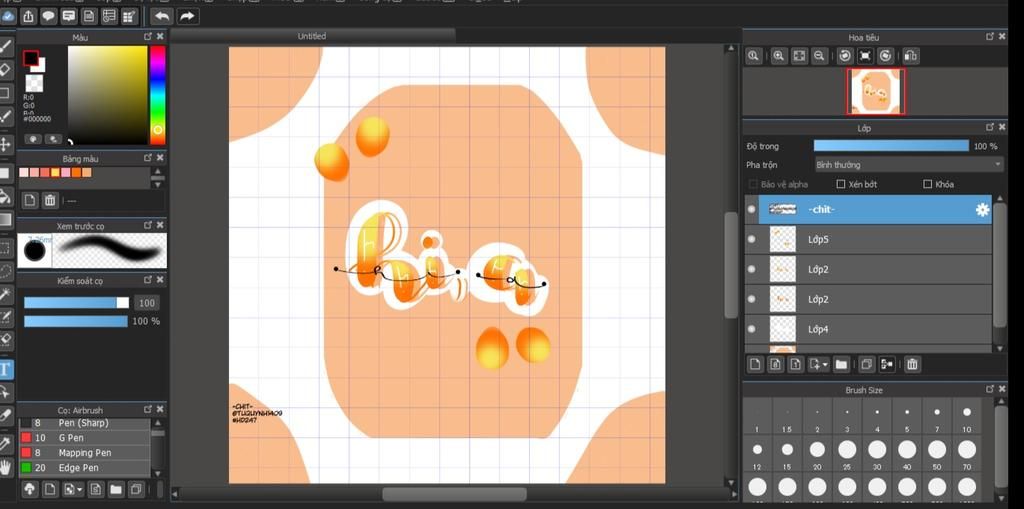Select the transparent color swatch
Viewport: 1024px width, 509px height.
click(x=34, y=83)
